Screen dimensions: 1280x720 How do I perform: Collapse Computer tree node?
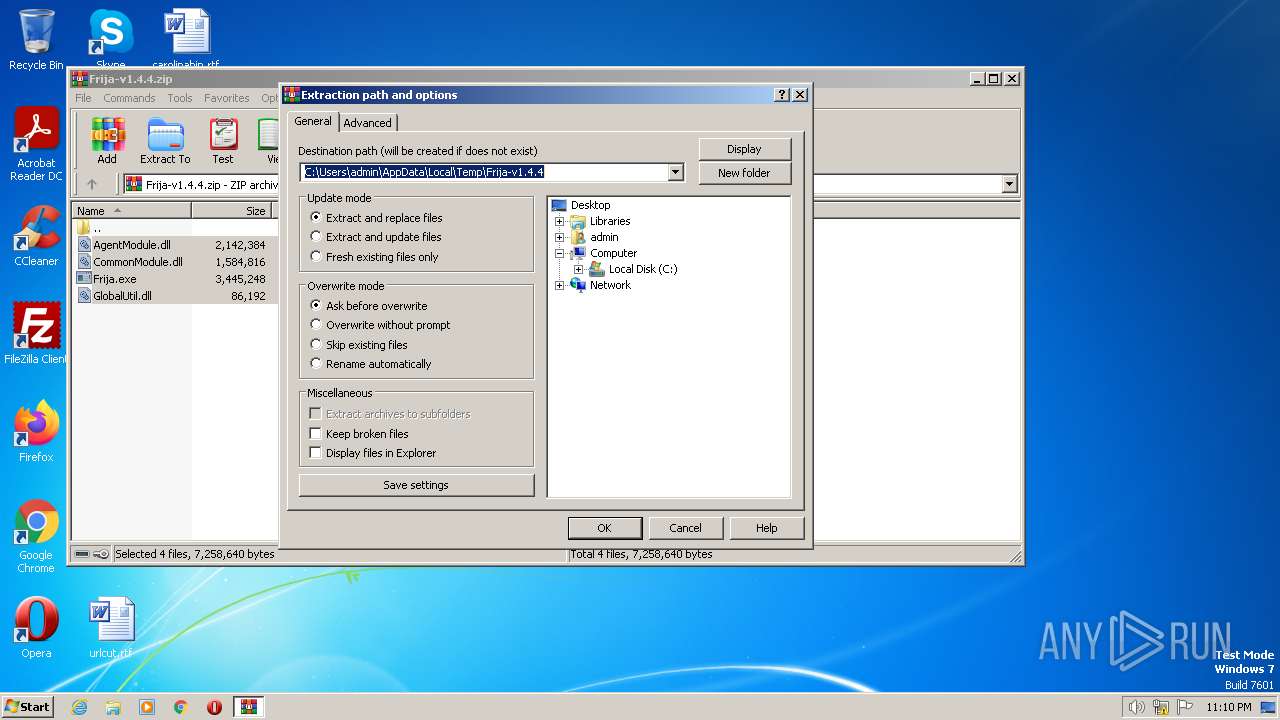pyautogui.click(x=560, y=253)
